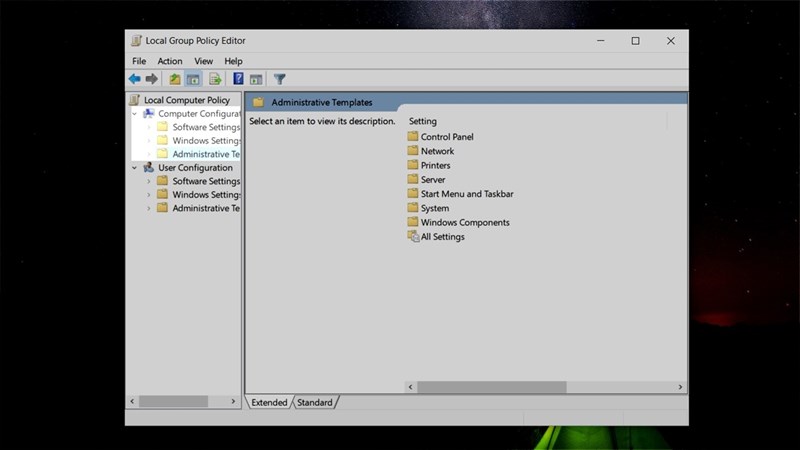Go up one level with folder-arrow icon
The height and width of the screenshot is (450, 800).
coord(175,79)
